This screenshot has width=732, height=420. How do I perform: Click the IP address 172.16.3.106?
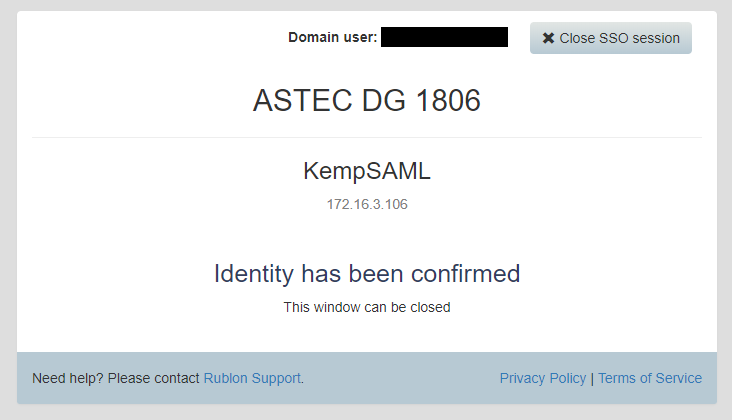coord(367,204)
